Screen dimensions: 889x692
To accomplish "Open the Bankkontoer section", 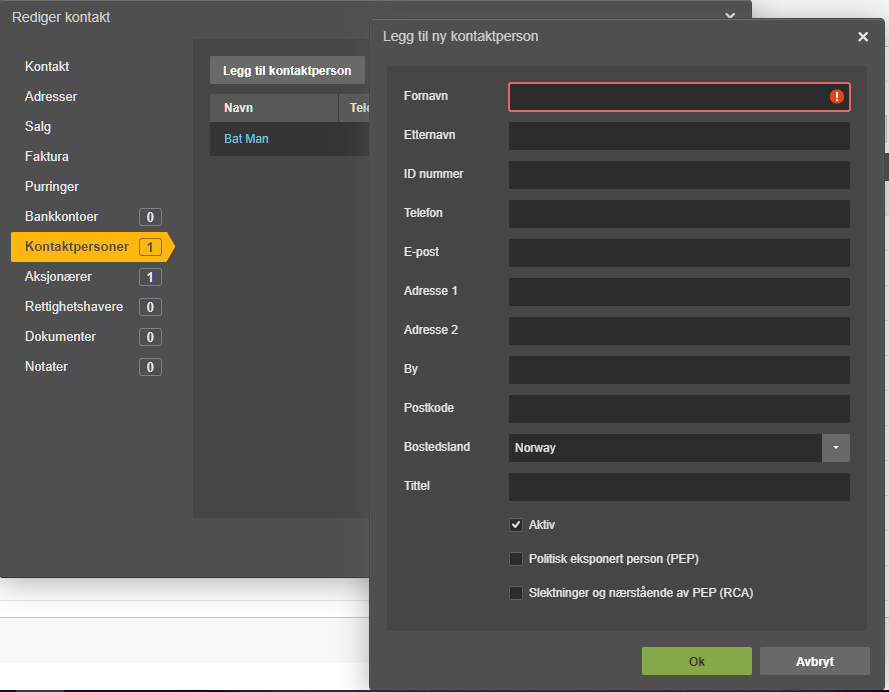I will (x=61, y=216).
